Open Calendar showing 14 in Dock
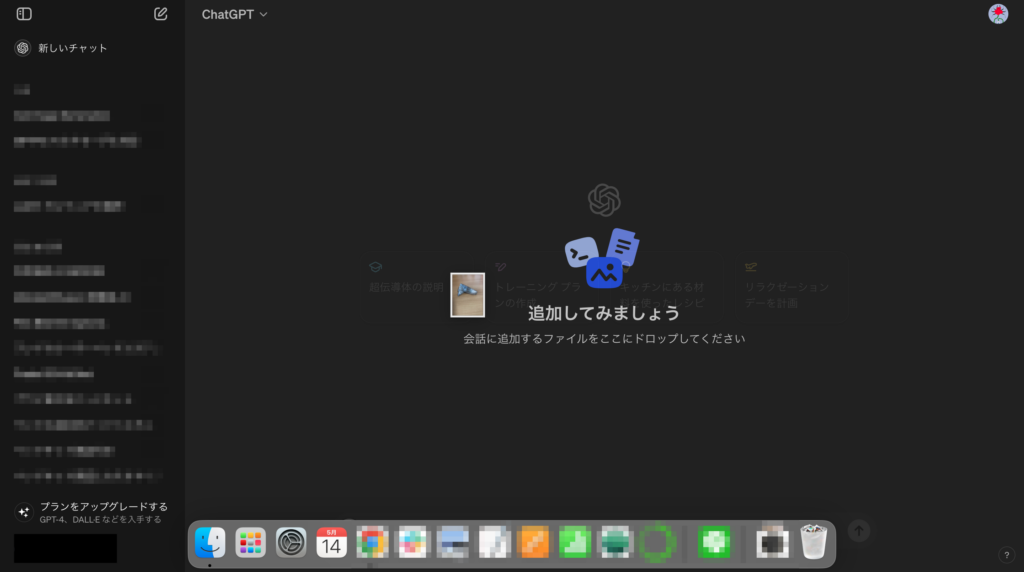The image size is (1024, 572). pyautogui.click(x=332, y=542)
